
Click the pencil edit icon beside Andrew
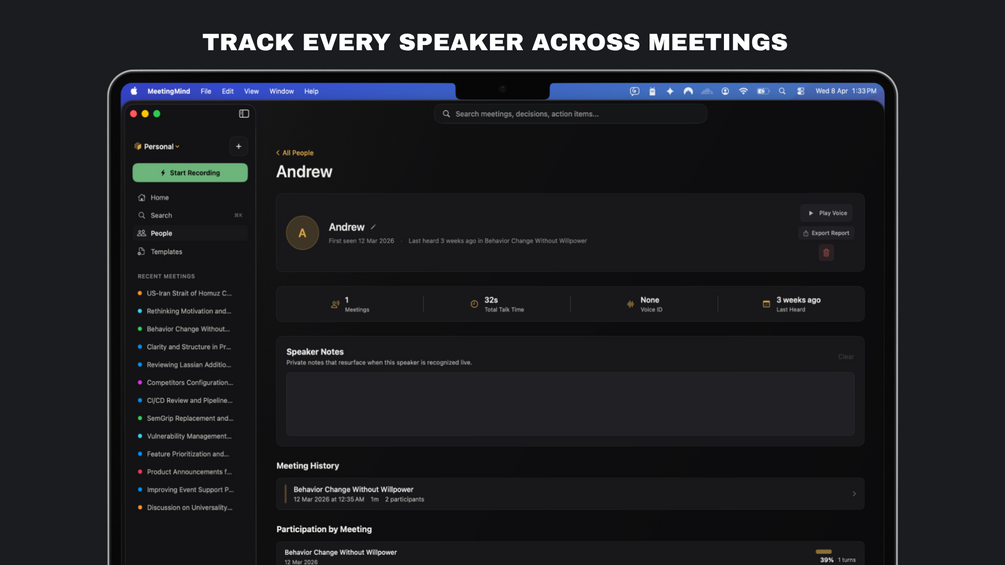(x=373, y=227)
